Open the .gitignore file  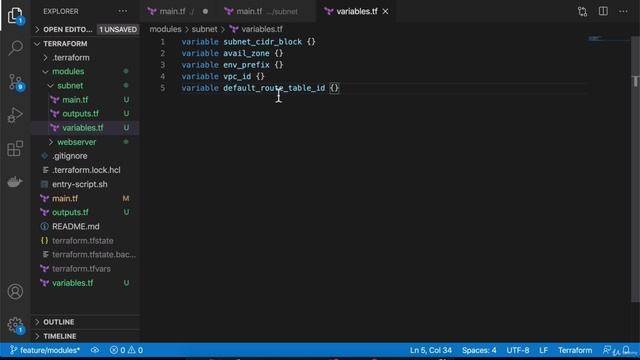(x=69, y=156)
